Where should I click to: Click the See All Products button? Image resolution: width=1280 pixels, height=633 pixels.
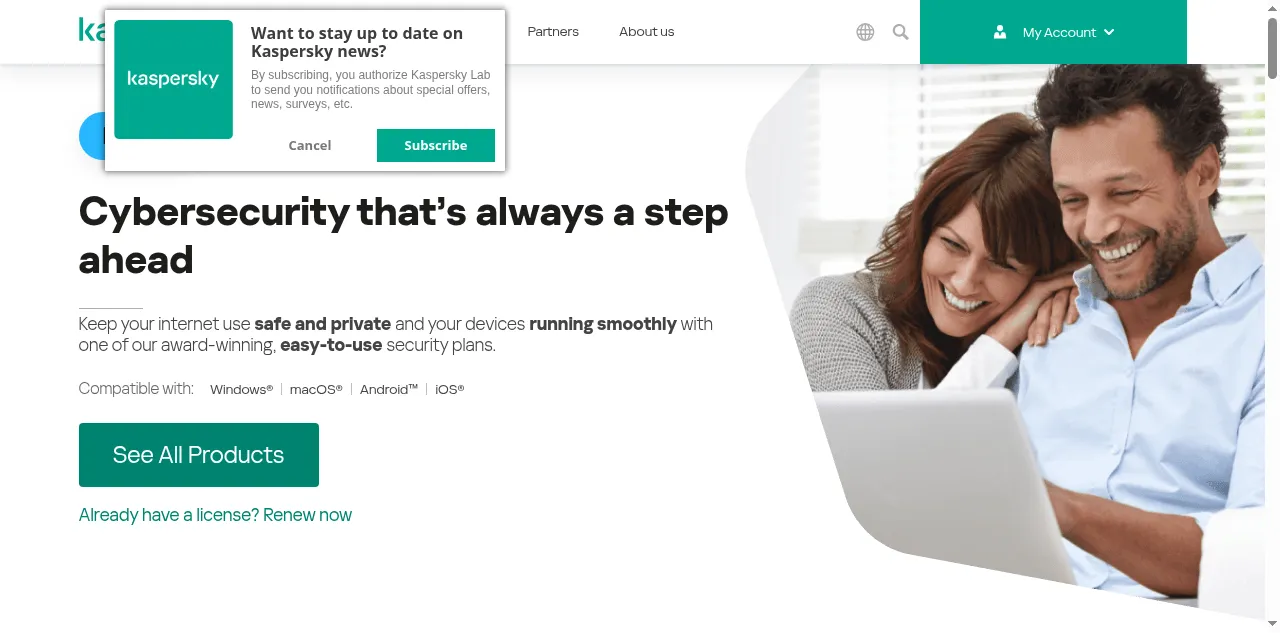coord(199,455)
